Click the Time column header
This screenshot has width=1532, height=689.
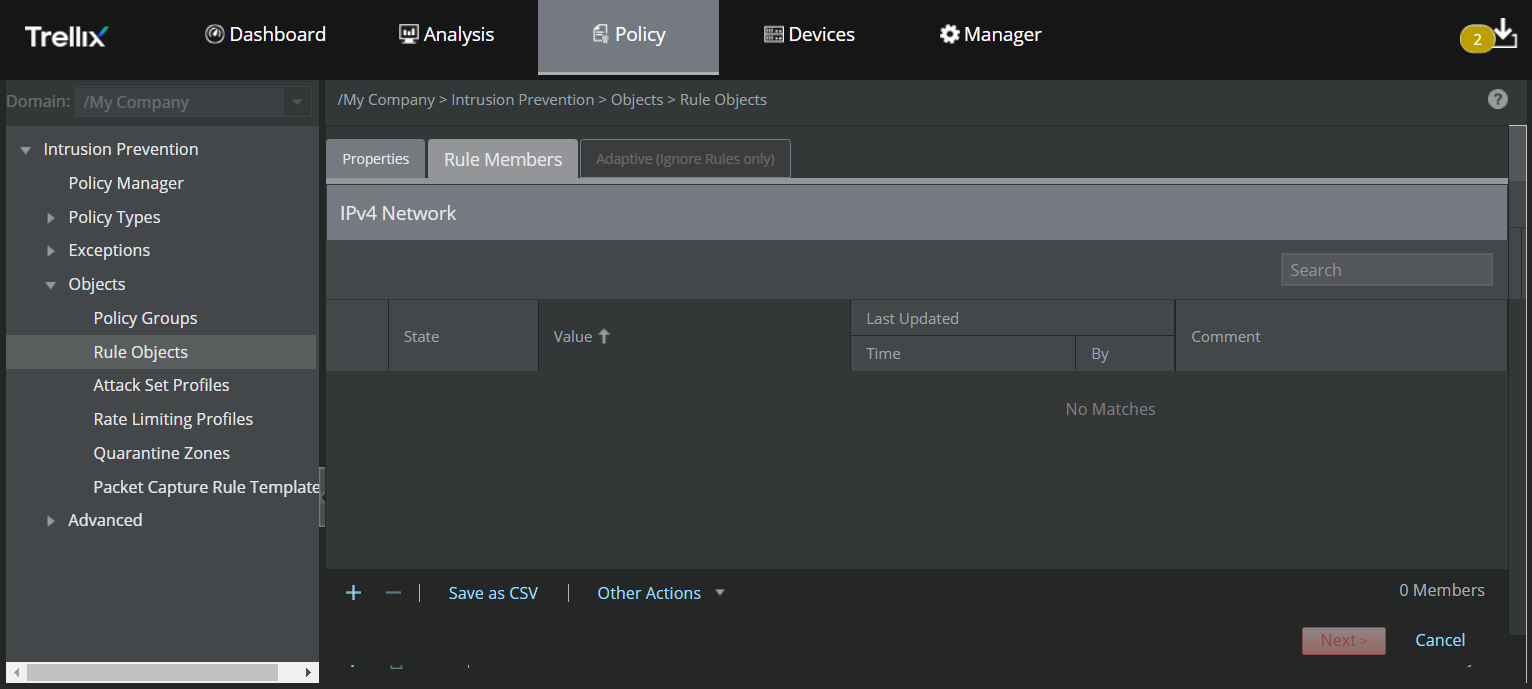click(x=963, y=353)
